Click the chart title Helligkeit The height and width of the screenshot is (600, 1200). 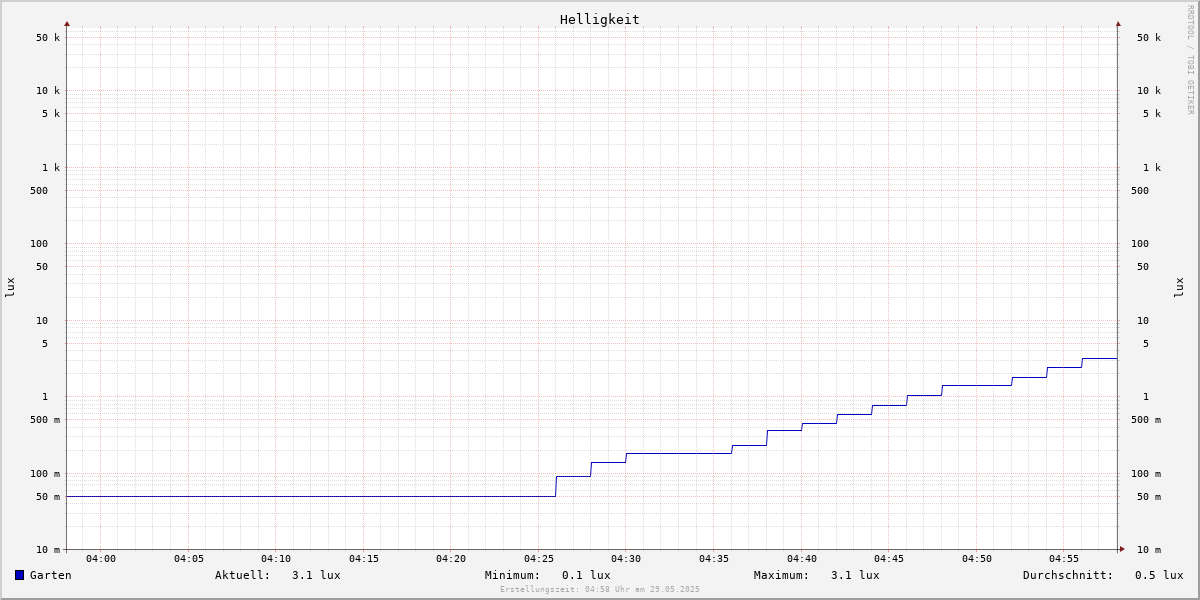(x=600, y=19)
